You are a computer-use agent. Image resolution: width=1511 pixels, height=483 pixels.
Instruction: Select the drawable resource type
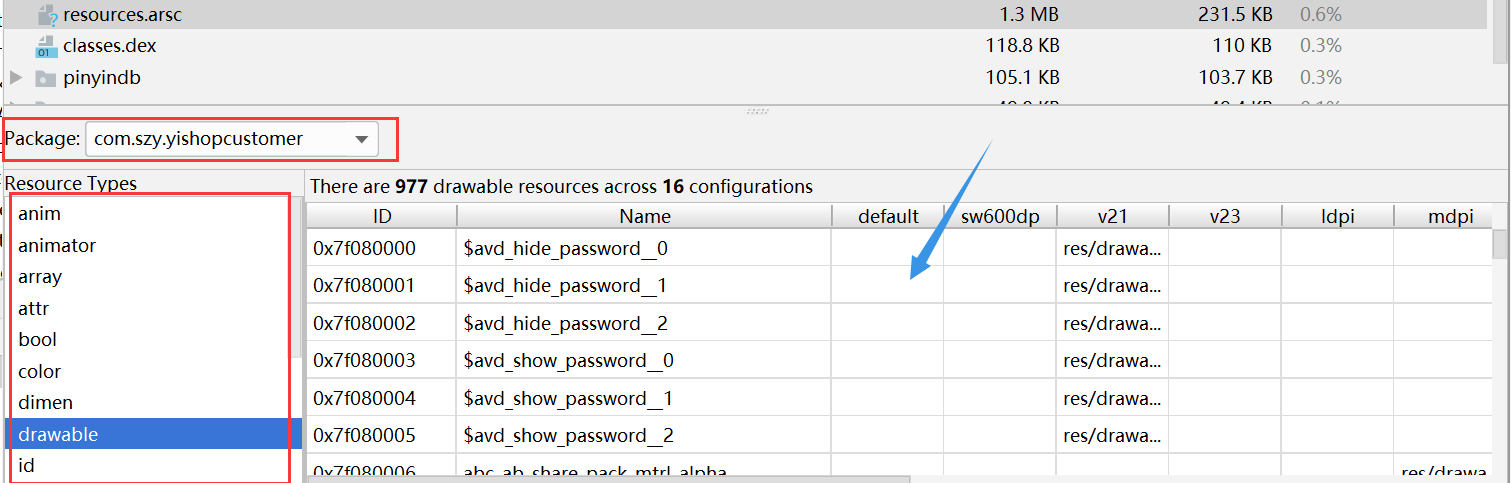(151, 434)
